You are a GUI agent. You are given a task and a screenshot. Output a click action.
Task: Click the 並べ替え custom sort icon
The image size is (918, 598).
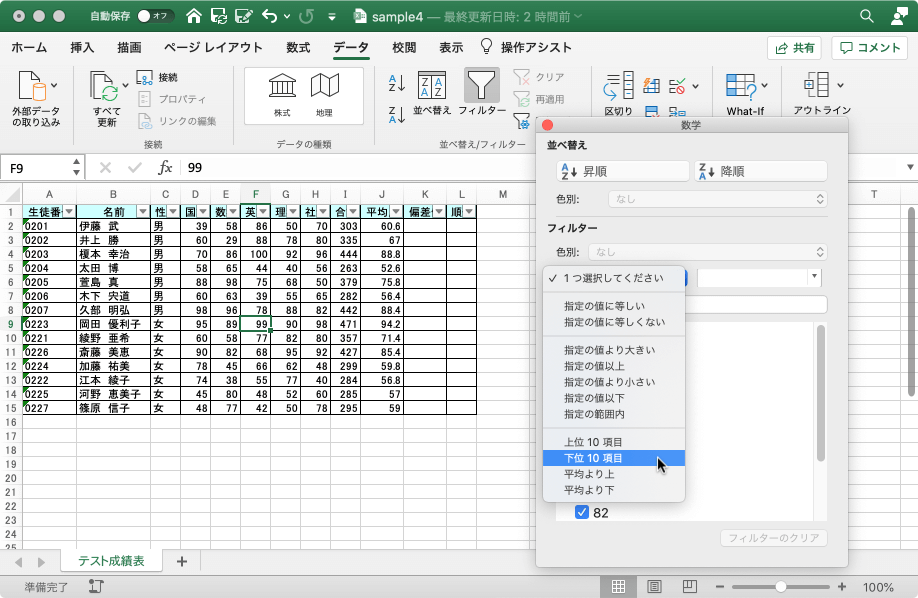[432, 87]
